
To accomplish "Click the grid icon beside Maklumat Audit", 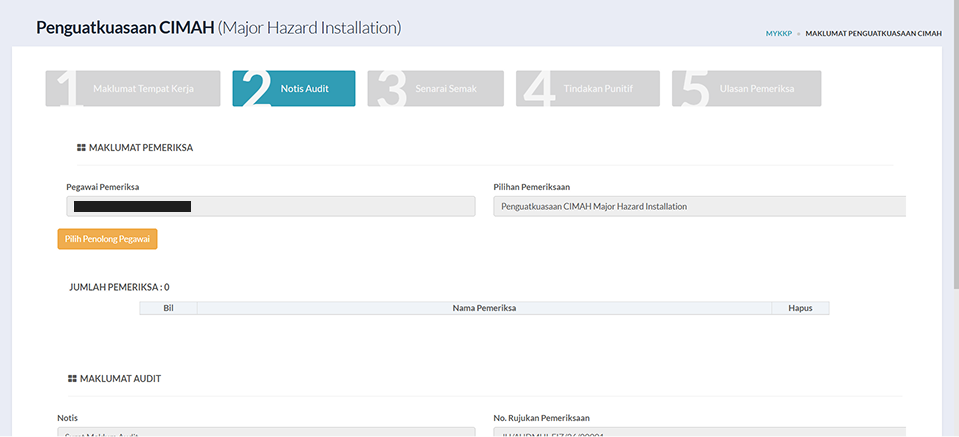I will pyautogui.click(x=72, y=379).
